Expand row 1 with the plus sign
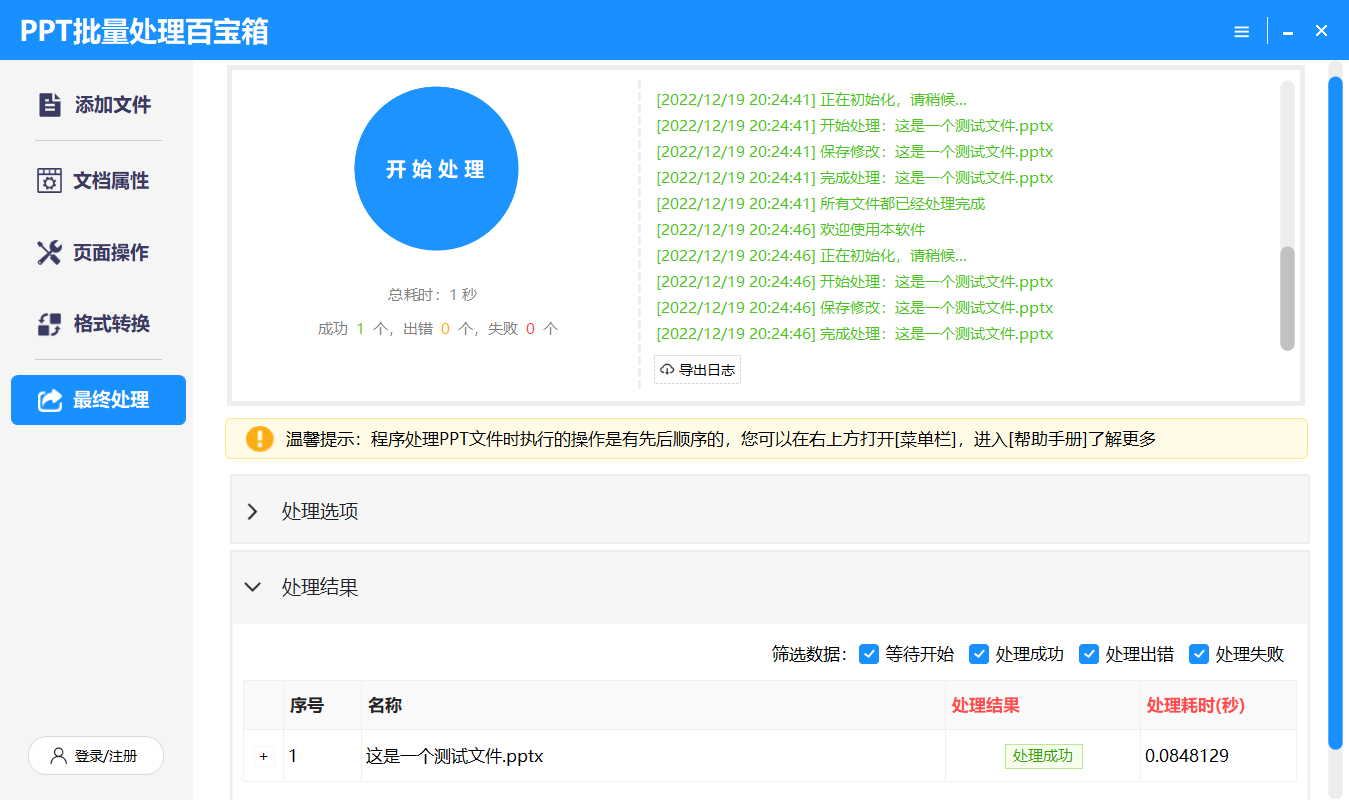The width and height of the screenshot is (1349, 800). coord(264,757)
